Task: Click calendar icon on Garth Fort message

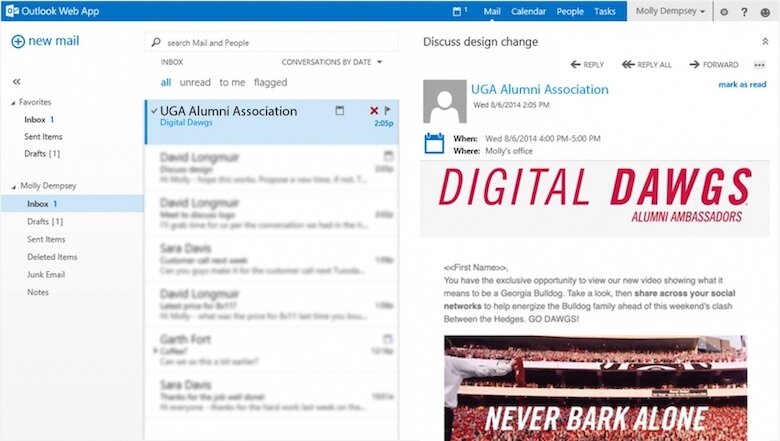Action: (x=388, y=339)
